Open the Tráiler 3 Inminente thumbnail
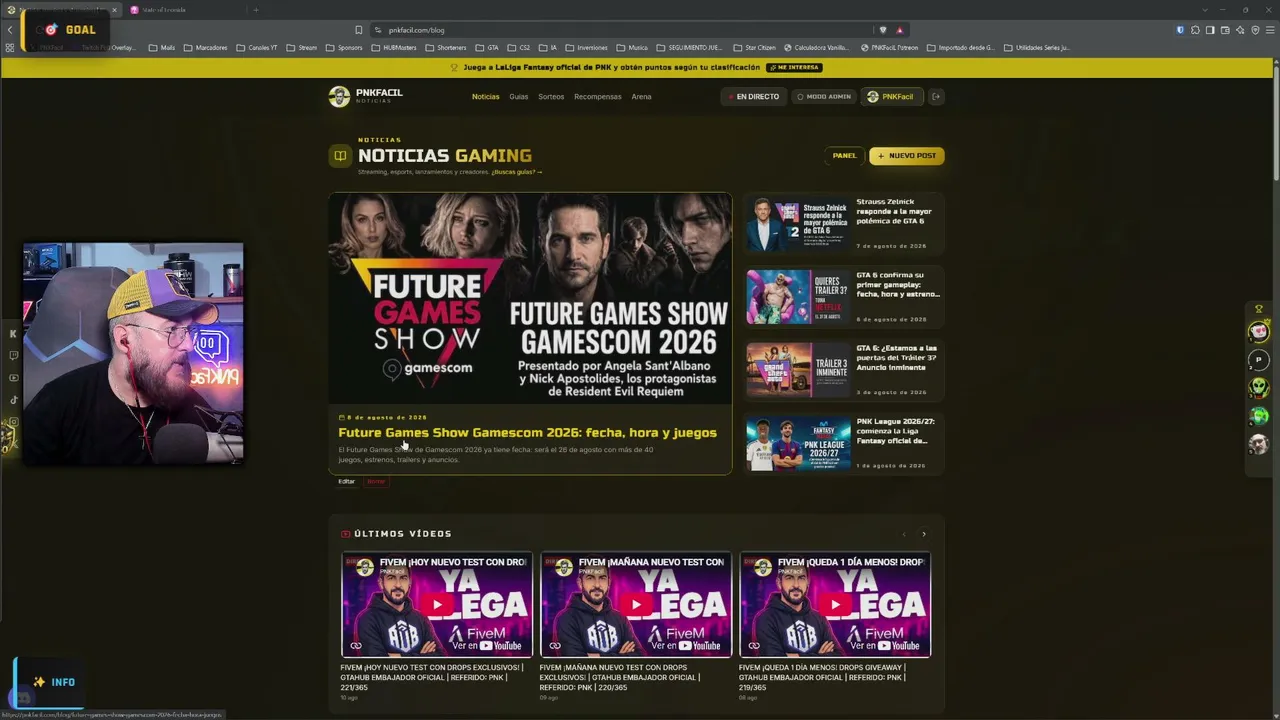 pyautogui.click(x=798, y=370)
